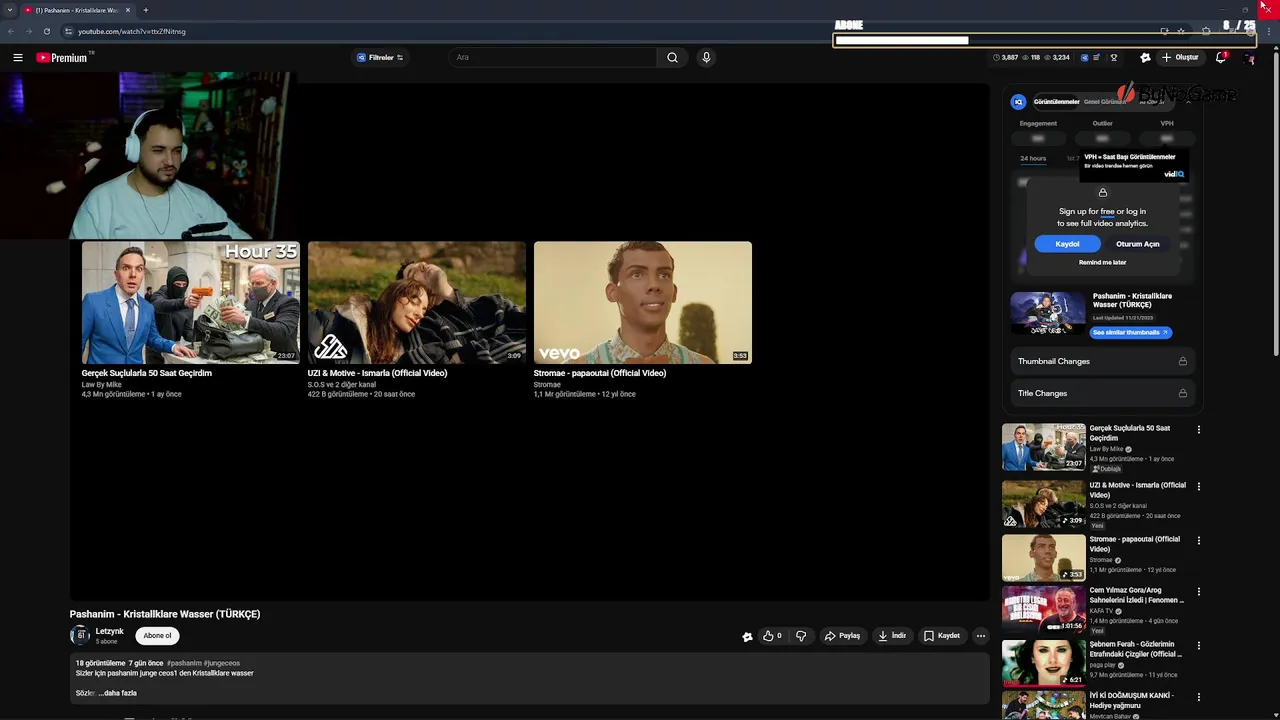Open the tab search dropdown arrow
1280x720 pixels.
point(10,10)
